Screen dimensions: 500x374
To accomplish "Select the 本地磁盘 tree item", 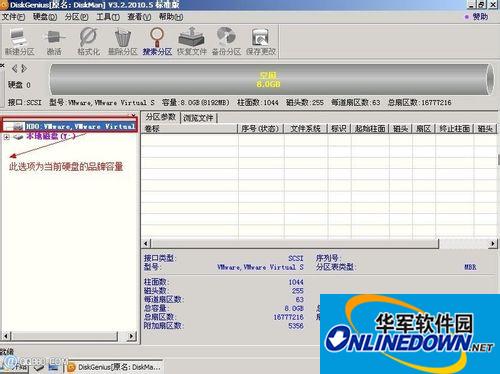I will [51, 136].
